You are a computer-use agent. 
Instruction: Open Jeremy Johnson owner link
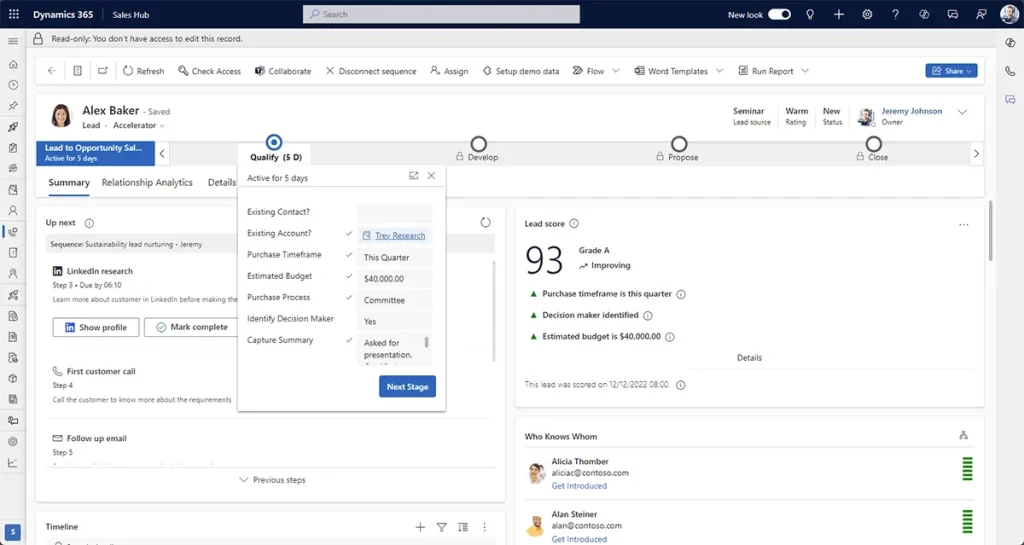tap(912, 111)
